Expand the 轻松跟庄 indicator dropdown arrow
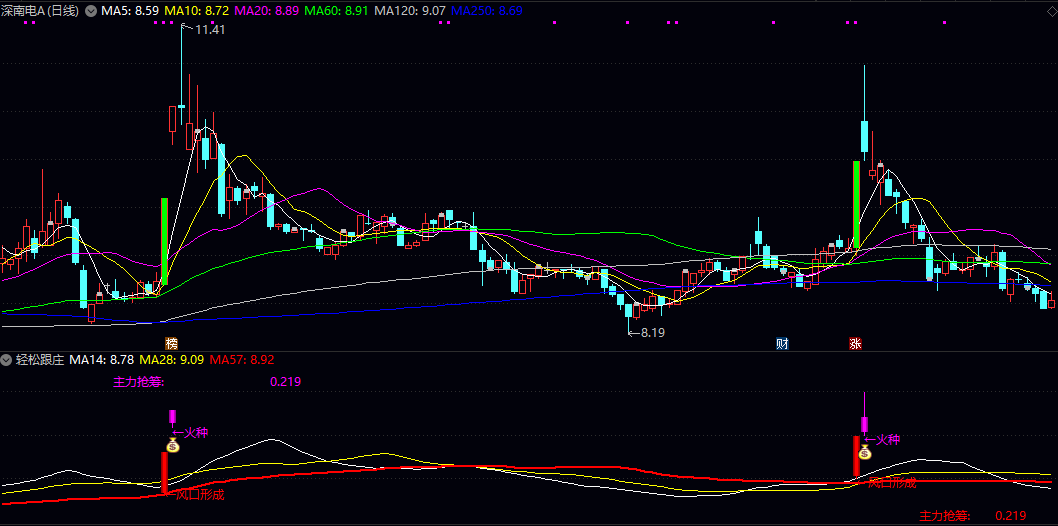Viewport: 1058px width, 526px height. tap(7, 360)
